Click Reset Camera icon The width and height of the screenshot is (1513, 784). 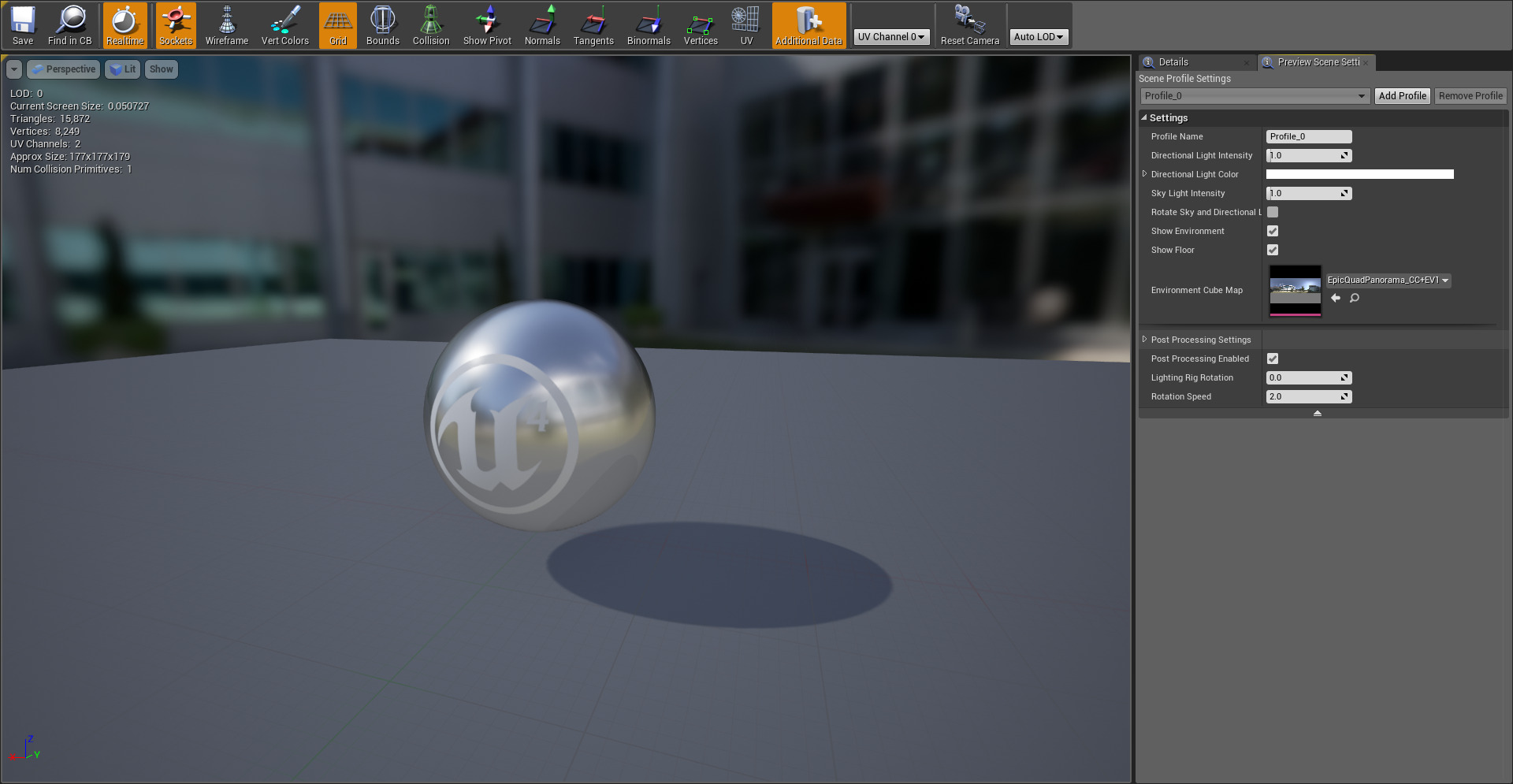(x=969, y=25)
